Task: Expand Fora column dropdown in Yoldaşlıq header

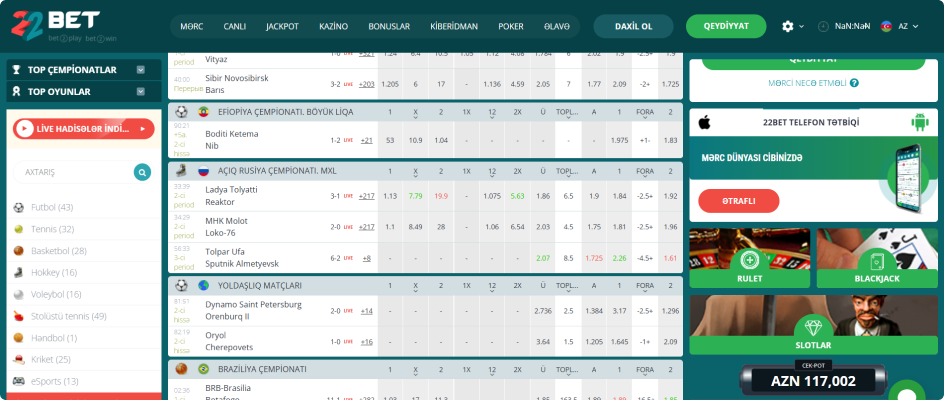Action: (645, 290)
